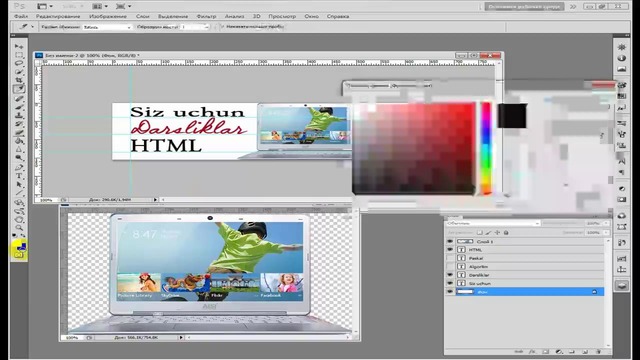
Task: Select the Eyedropper tool in toolbox
Action: coord(19,89)
